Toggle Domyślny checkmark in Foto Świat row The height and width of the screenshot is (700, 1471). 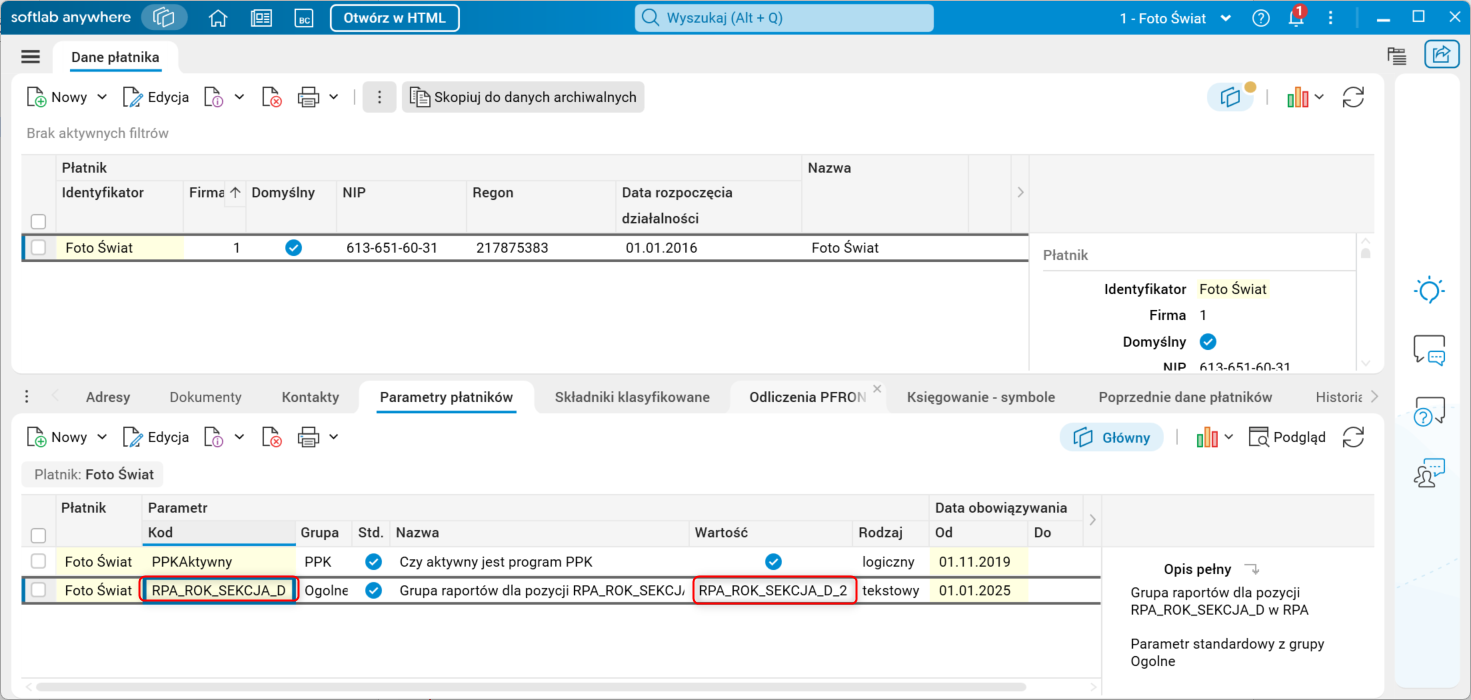(293, 248)
